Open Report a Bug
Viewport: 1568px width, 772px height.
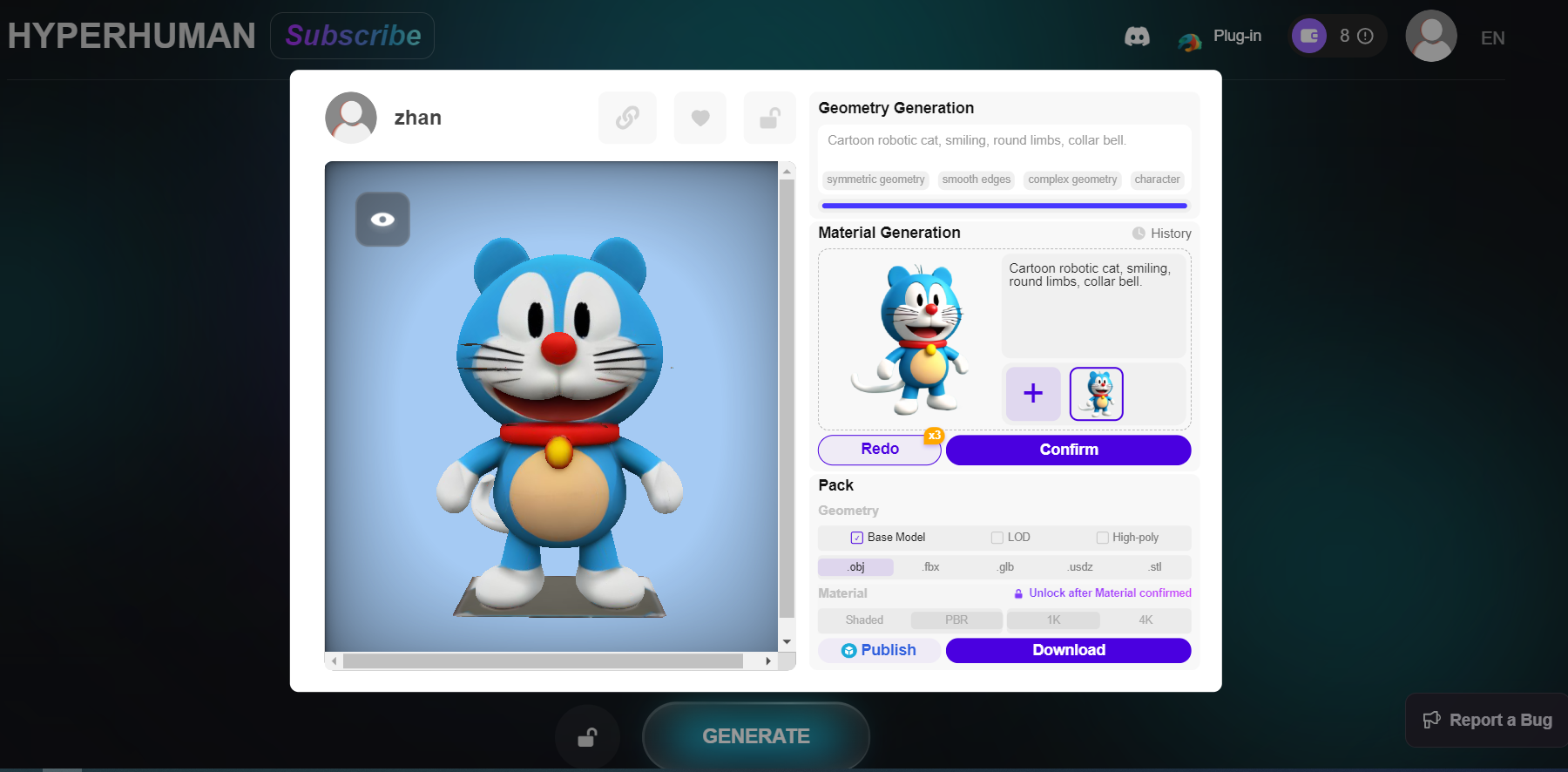[1488, 720]
